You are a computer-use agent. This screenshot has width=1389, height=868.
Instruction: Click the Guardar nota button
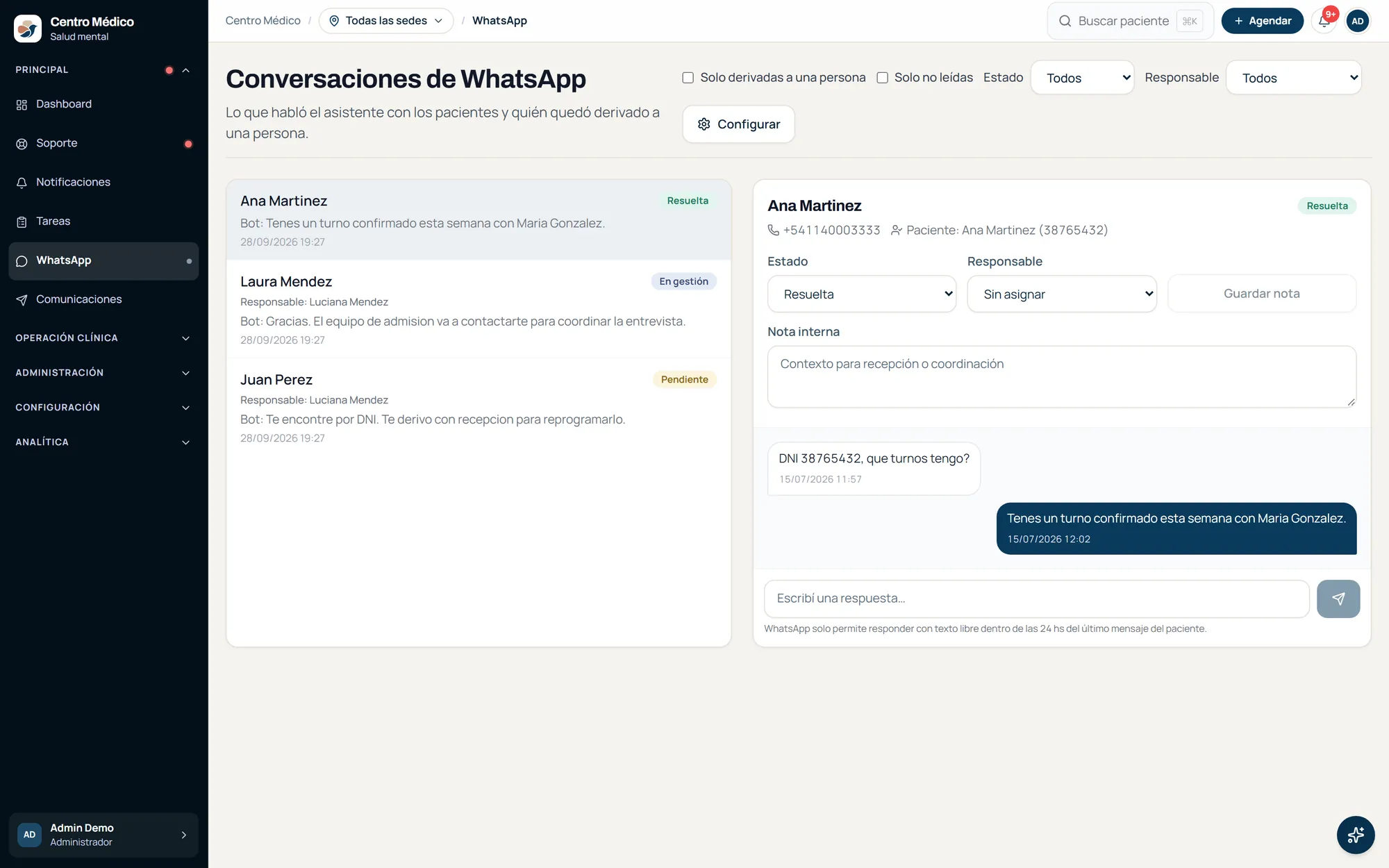click(1262, 294)
